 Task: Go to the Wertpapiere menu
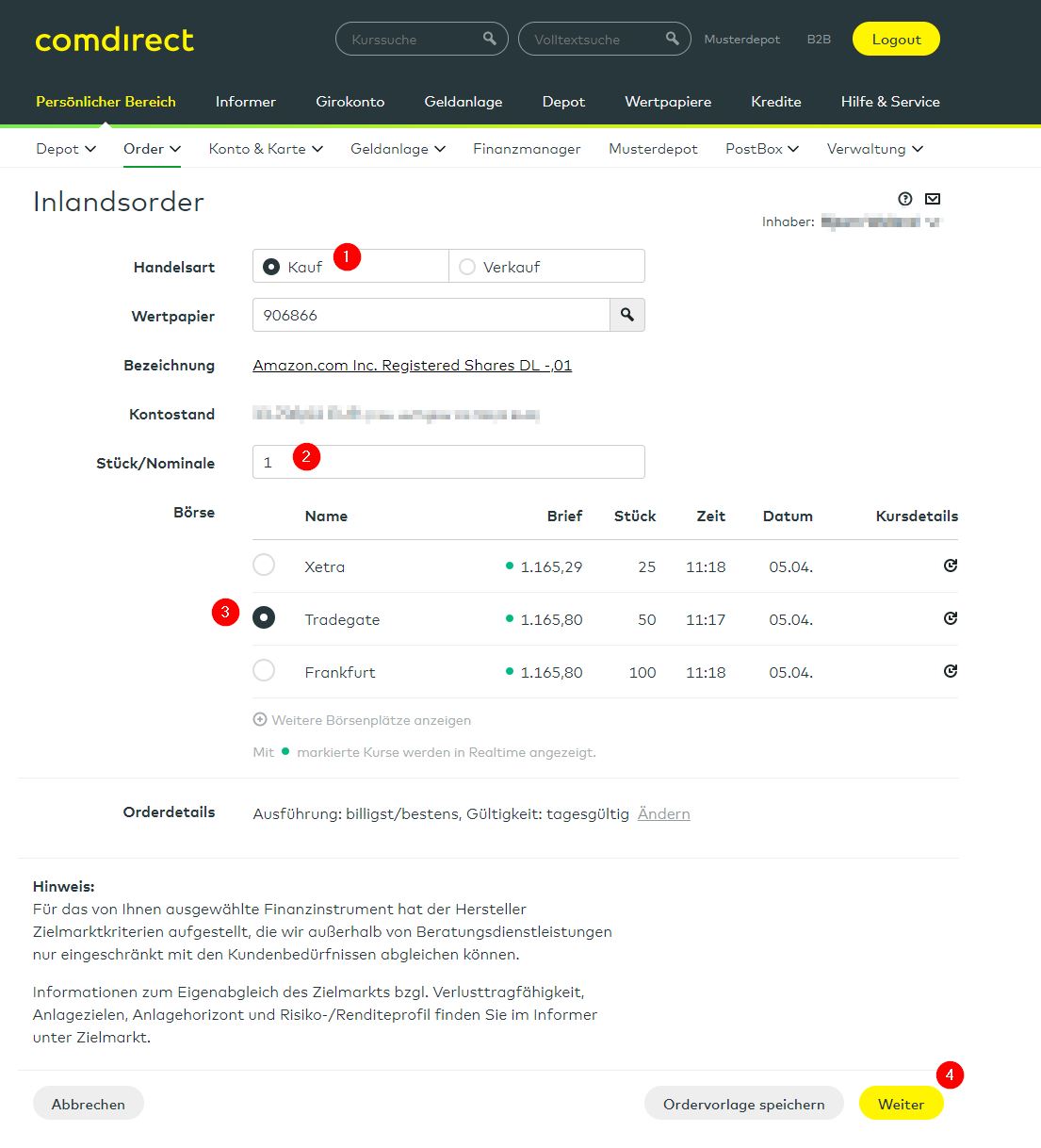pyautogui.click(x=668, y=102)
